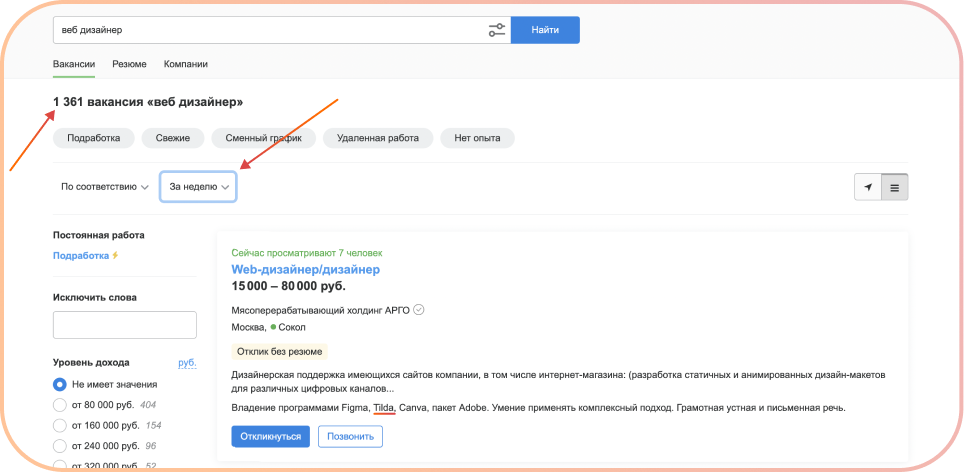Click Откликнуться on the vacancy

click(271, 436)
